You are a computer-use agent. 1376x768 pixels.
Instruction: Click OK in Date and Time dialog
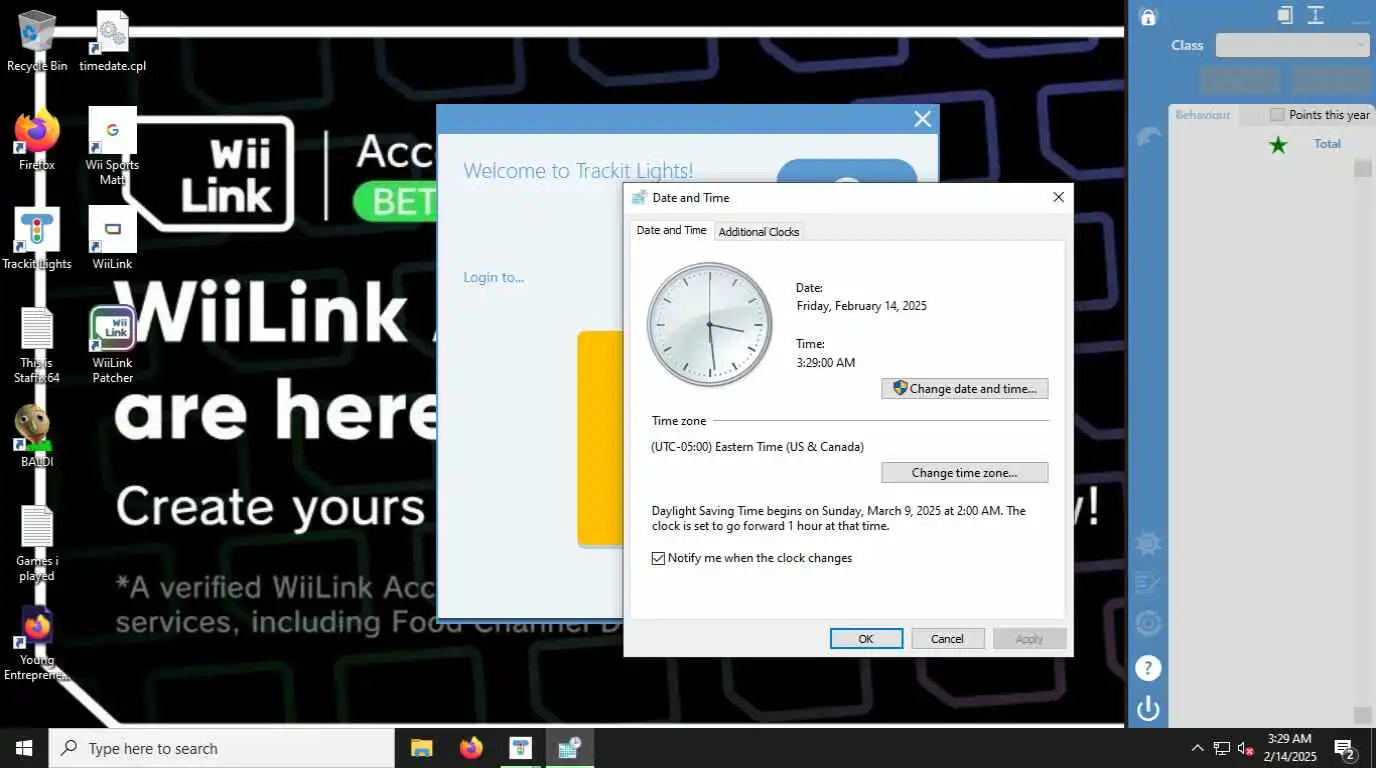(x=866, y=638)
